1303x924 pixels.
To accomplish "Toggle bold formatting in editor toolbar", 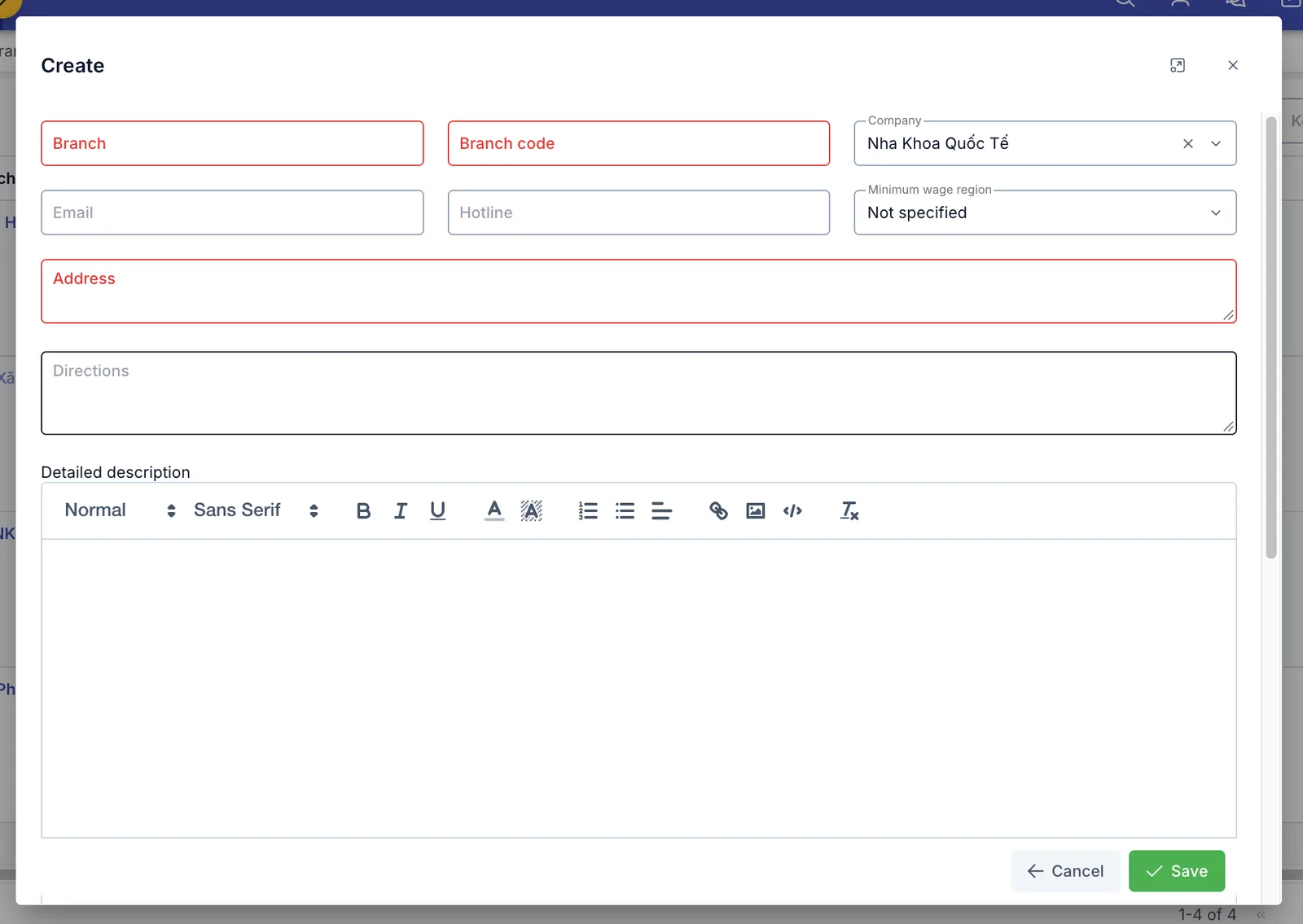I will coord(363,510).
